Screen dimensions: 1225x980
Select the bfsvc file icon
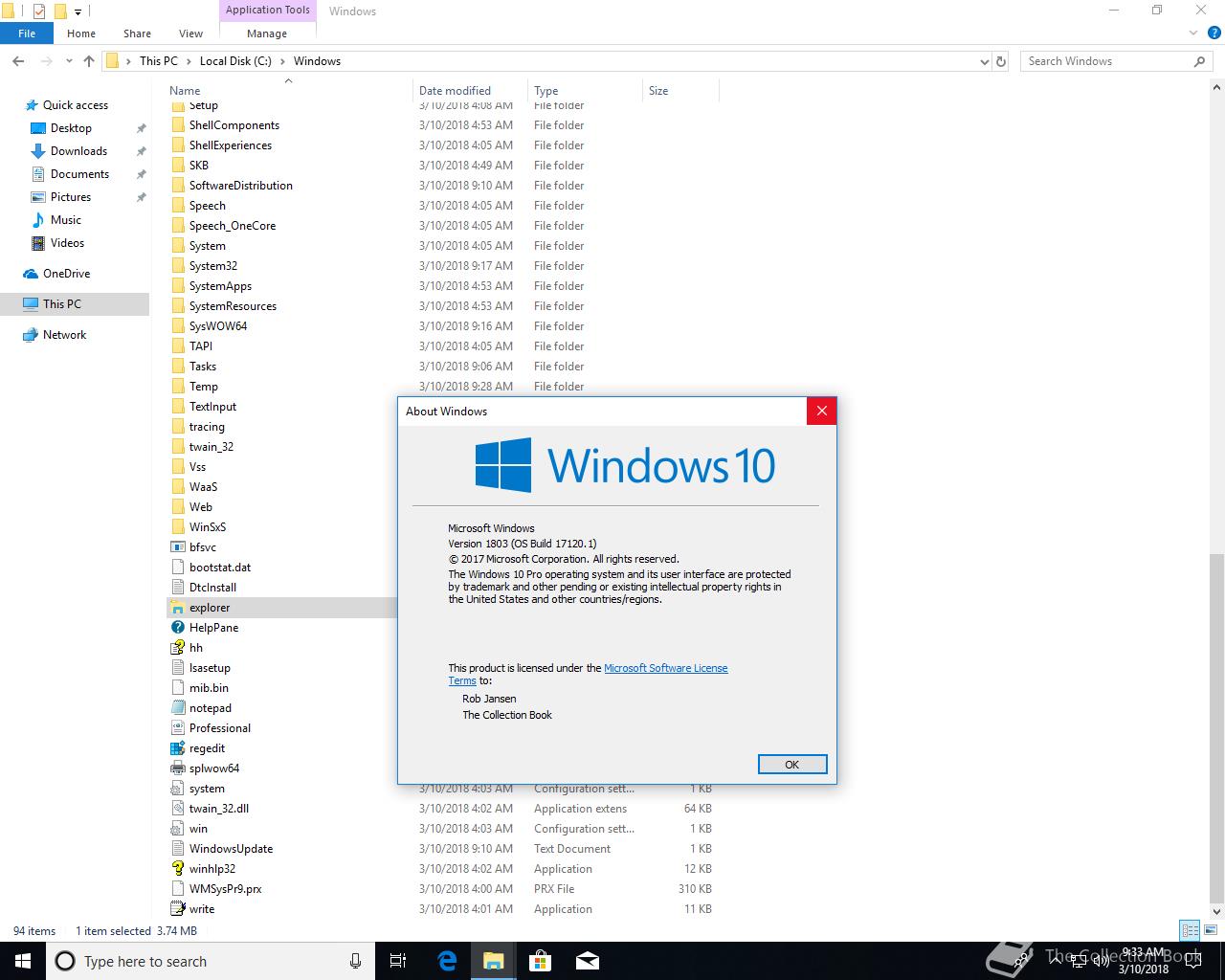[x=177, y=547]
